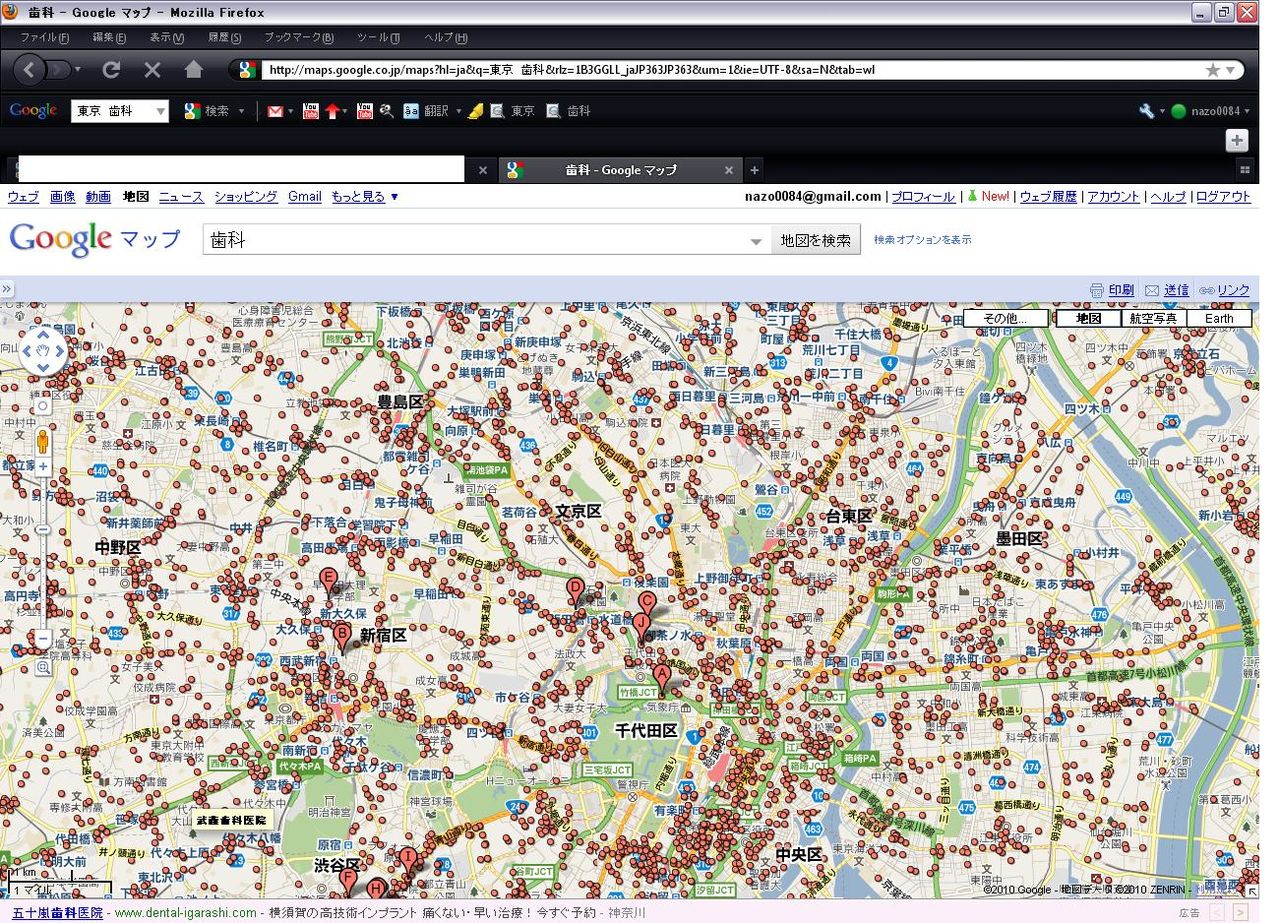Reload the page with the refresh icon
The width and height of the screenshot is (1280, 923).
point(111,70)
